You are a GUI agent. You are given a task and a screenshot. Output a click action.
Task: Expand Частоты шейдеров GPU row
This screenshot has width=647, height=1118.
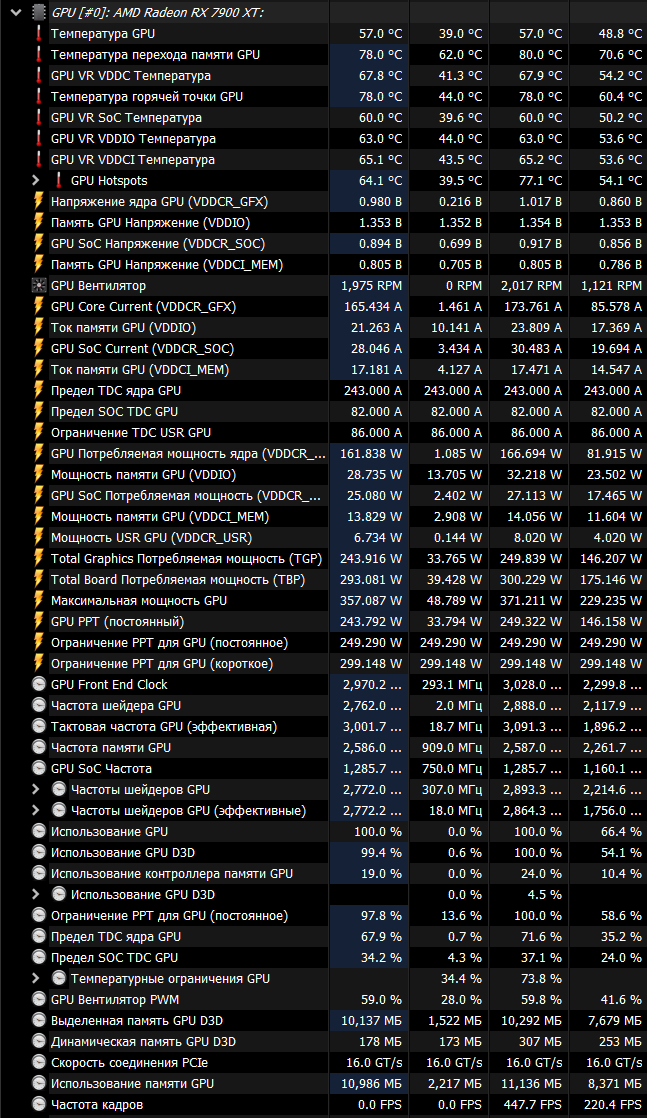click(36, 789)
